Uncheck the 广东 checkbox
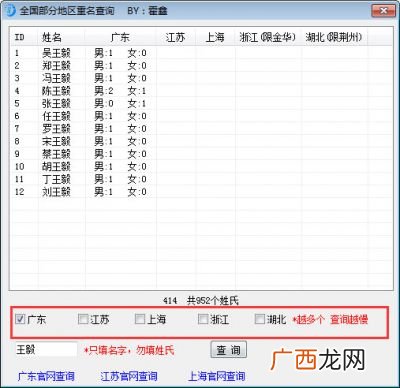 click(x=20, y=319)
